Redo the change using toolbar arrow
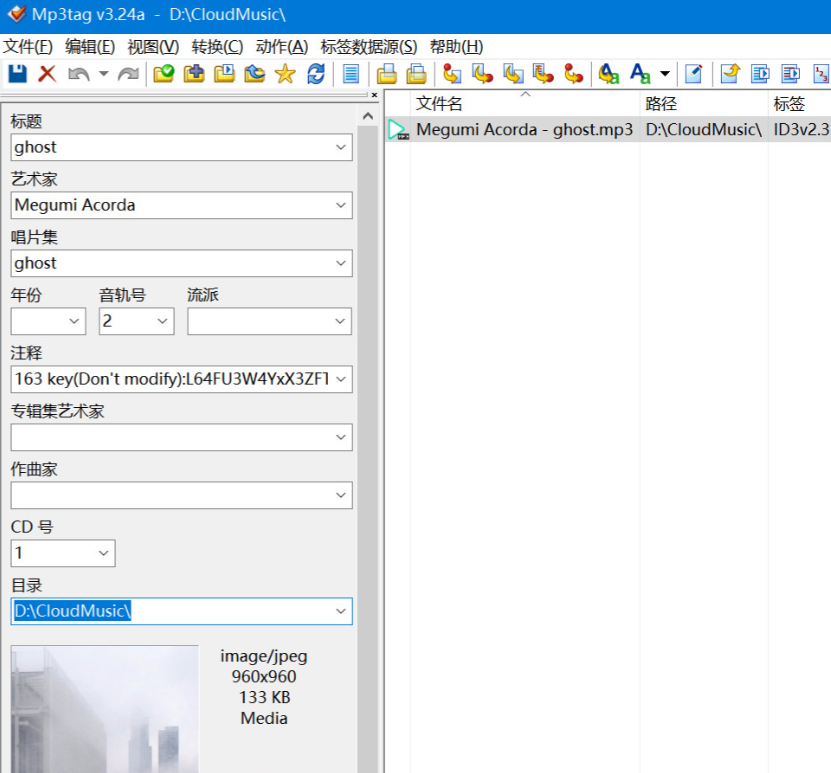Image resolution: width=831 pixels, height=773 pixels. pos(128,74)
